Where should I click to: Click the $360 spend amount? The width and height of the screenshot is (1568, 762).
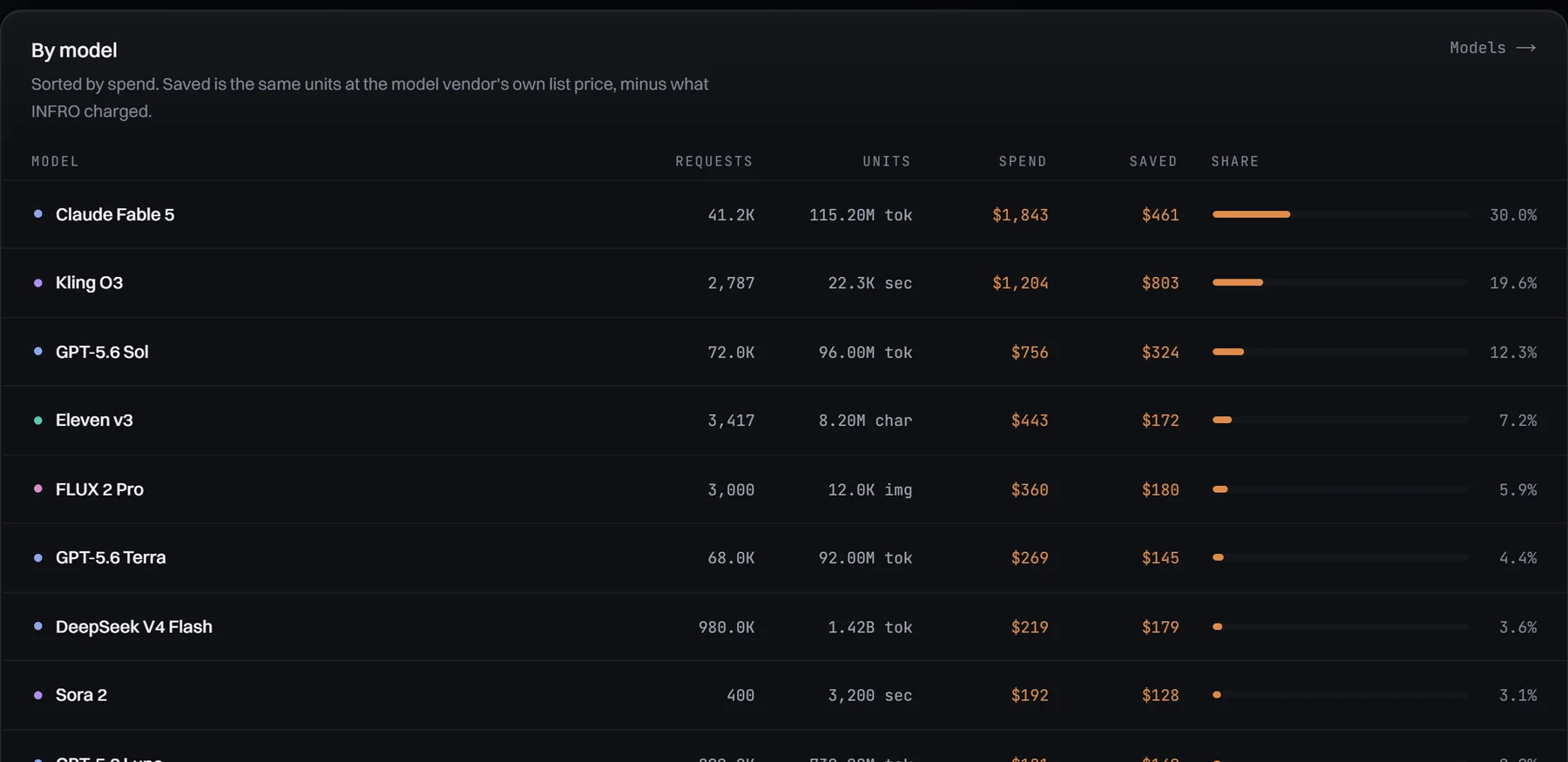tap(1030, 490)
